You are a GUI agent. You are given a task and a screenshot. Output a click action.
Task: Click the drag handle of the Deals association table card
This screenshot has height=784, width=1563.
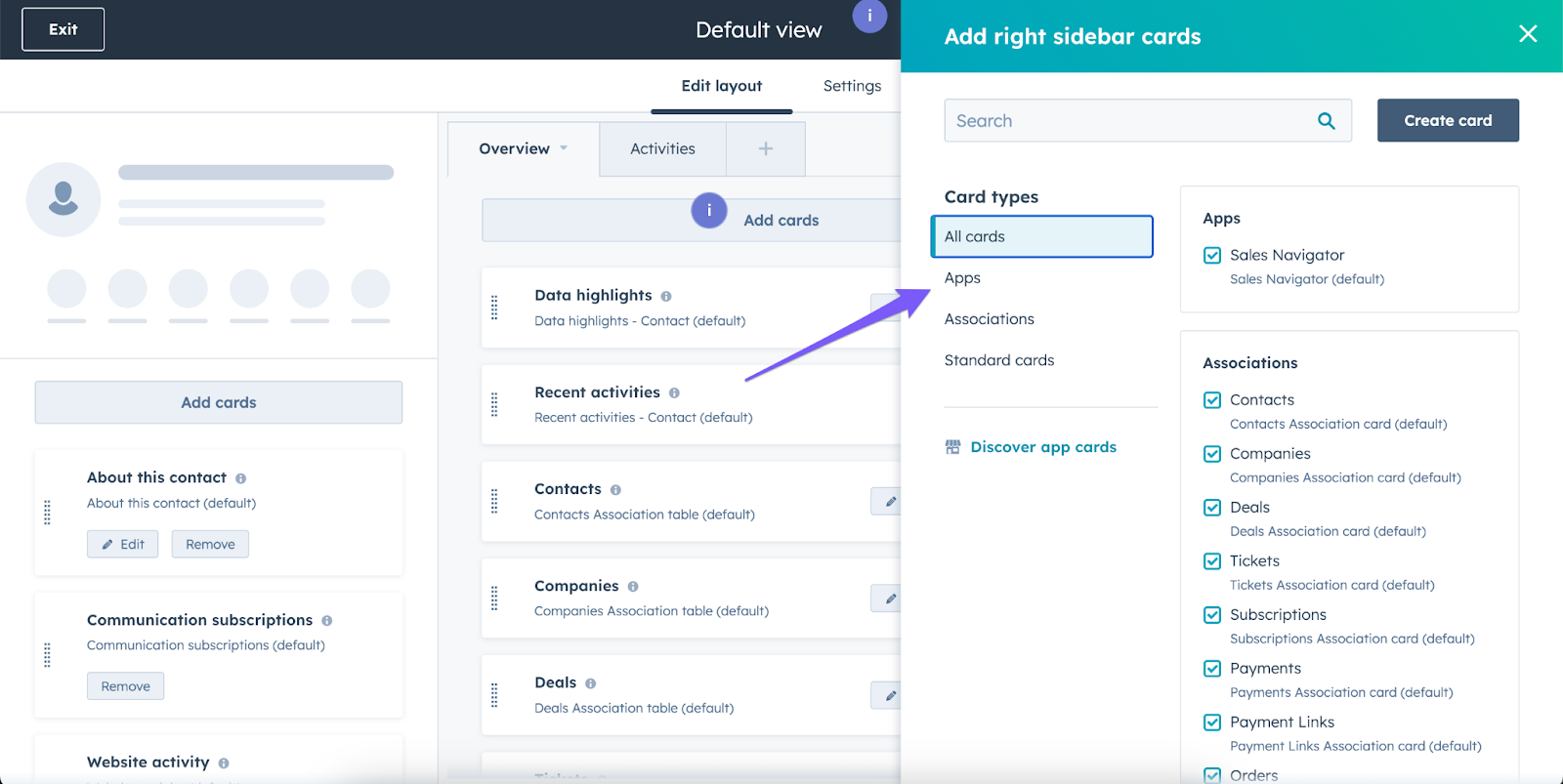pos(494,695)
